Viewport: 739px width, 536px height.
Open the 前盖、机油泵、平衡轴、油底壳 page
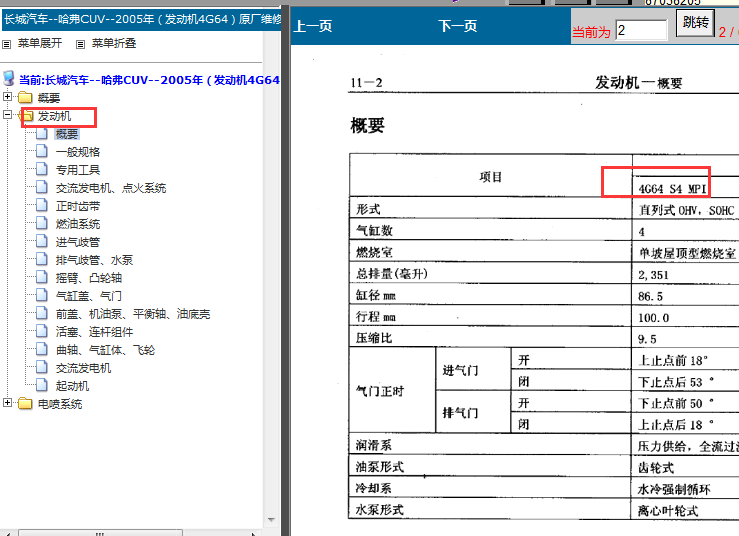[133, 314]
